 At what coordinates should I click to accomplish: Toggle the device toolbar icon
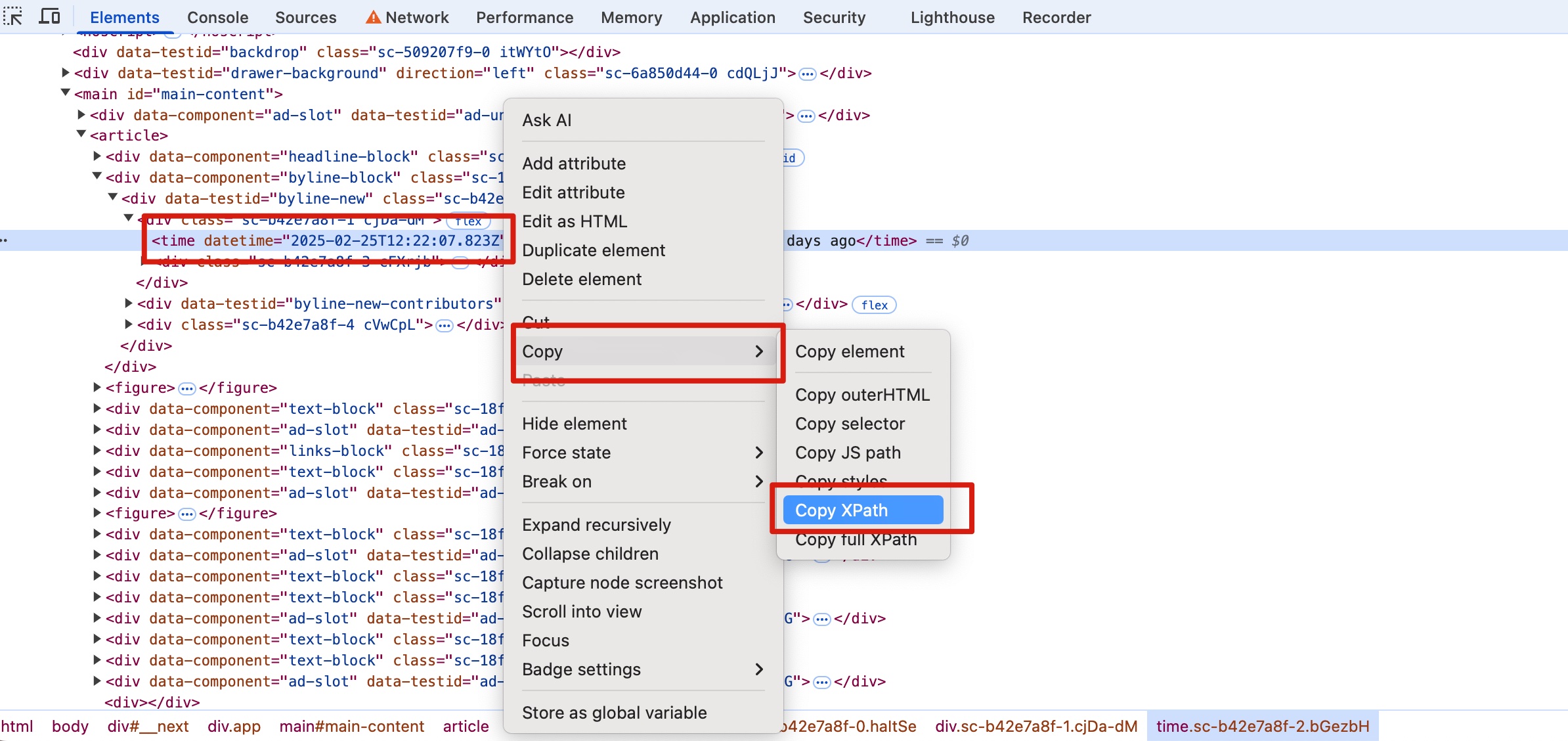coord(49,16)
